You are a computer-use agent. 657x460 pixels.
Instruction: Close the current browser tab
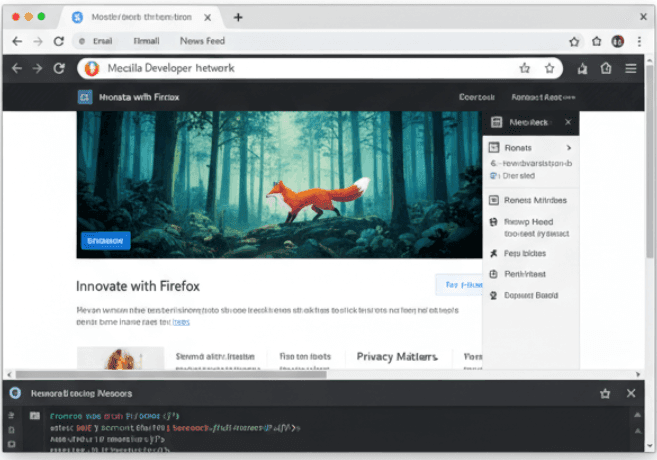click(x=207, y=17)
